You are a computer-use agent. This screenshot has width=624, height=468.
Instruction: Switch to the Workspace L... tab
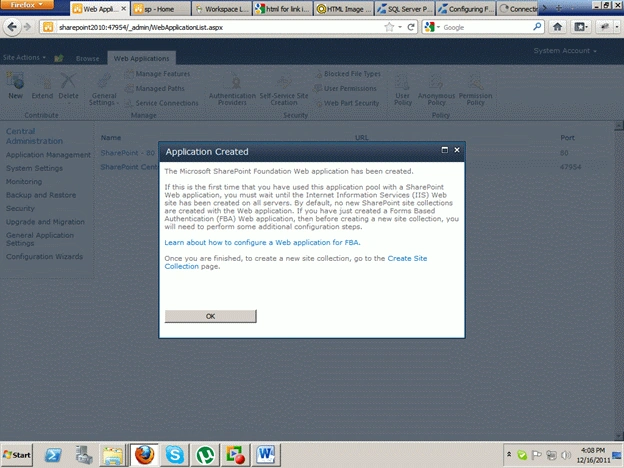coord(221,9)
